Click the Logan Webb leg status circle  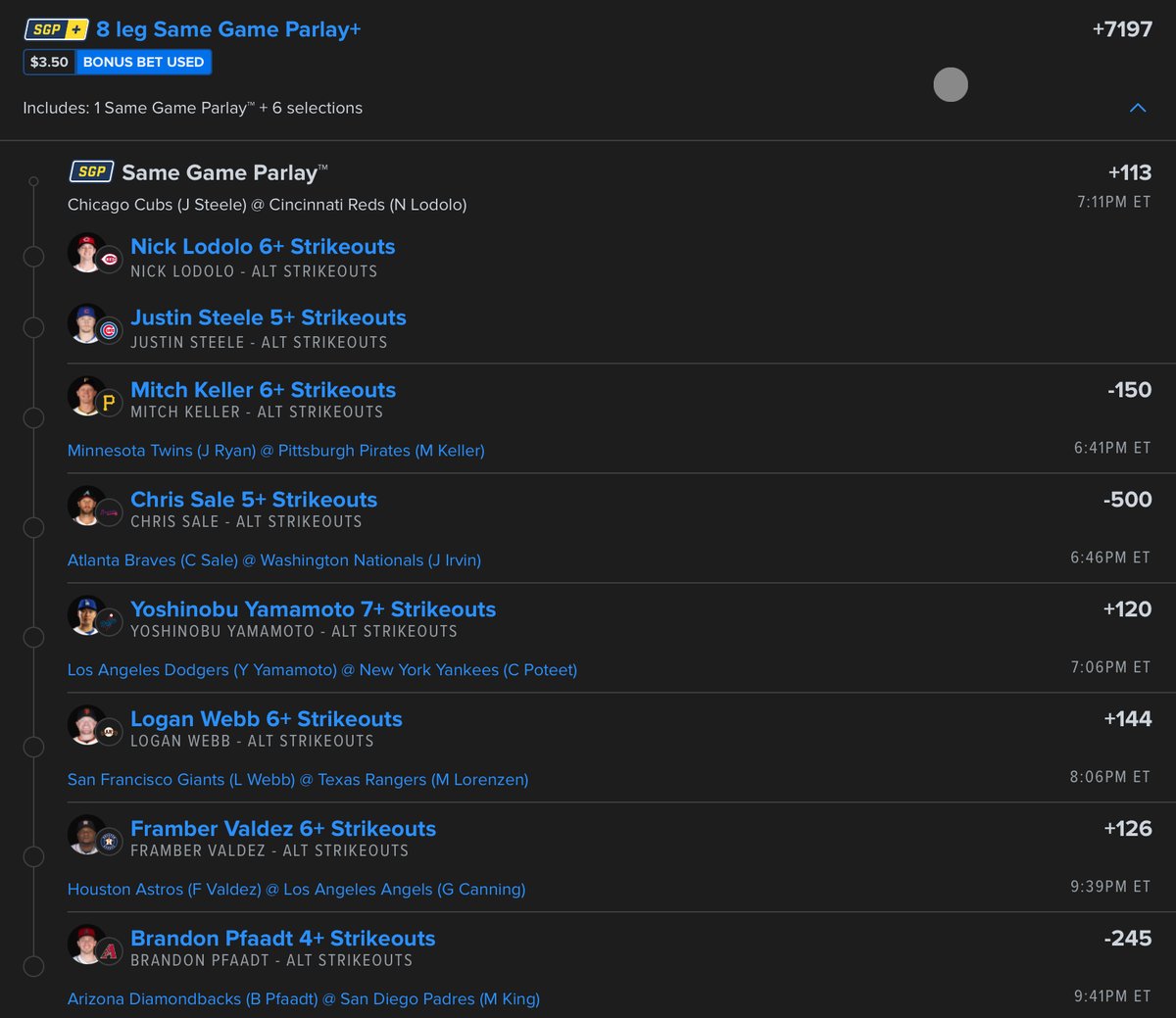[x=33, y=748]
